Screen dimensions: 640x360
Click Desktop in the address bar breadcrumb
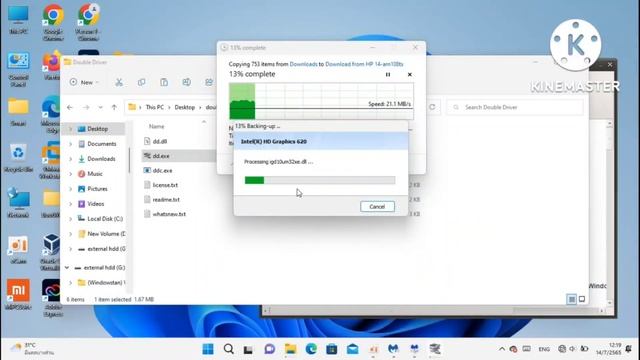pyautogui.click(x=184, y=107)
